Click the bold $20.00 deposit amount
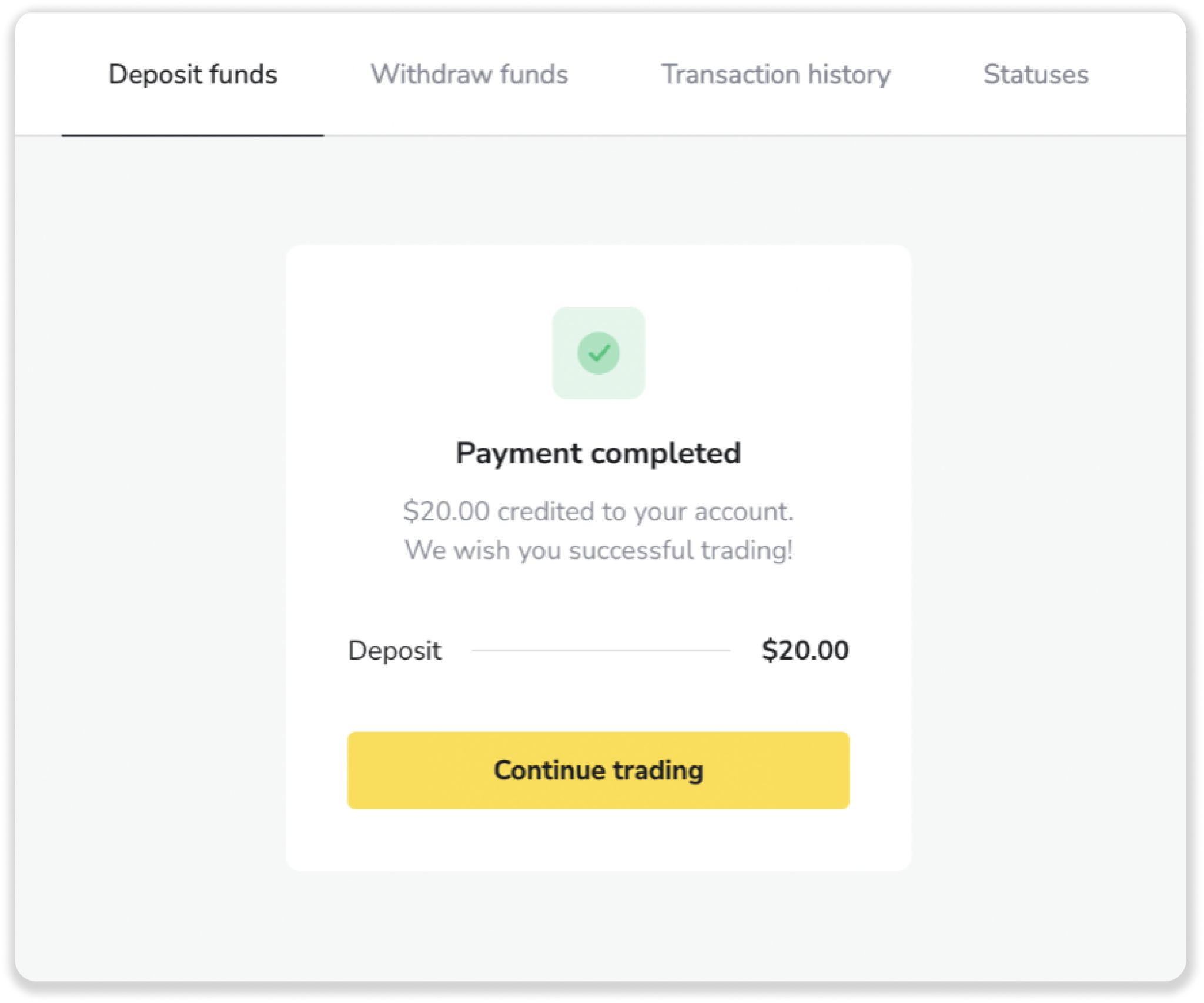Viewport: 1204px width, 1003px height. [805, 651]
